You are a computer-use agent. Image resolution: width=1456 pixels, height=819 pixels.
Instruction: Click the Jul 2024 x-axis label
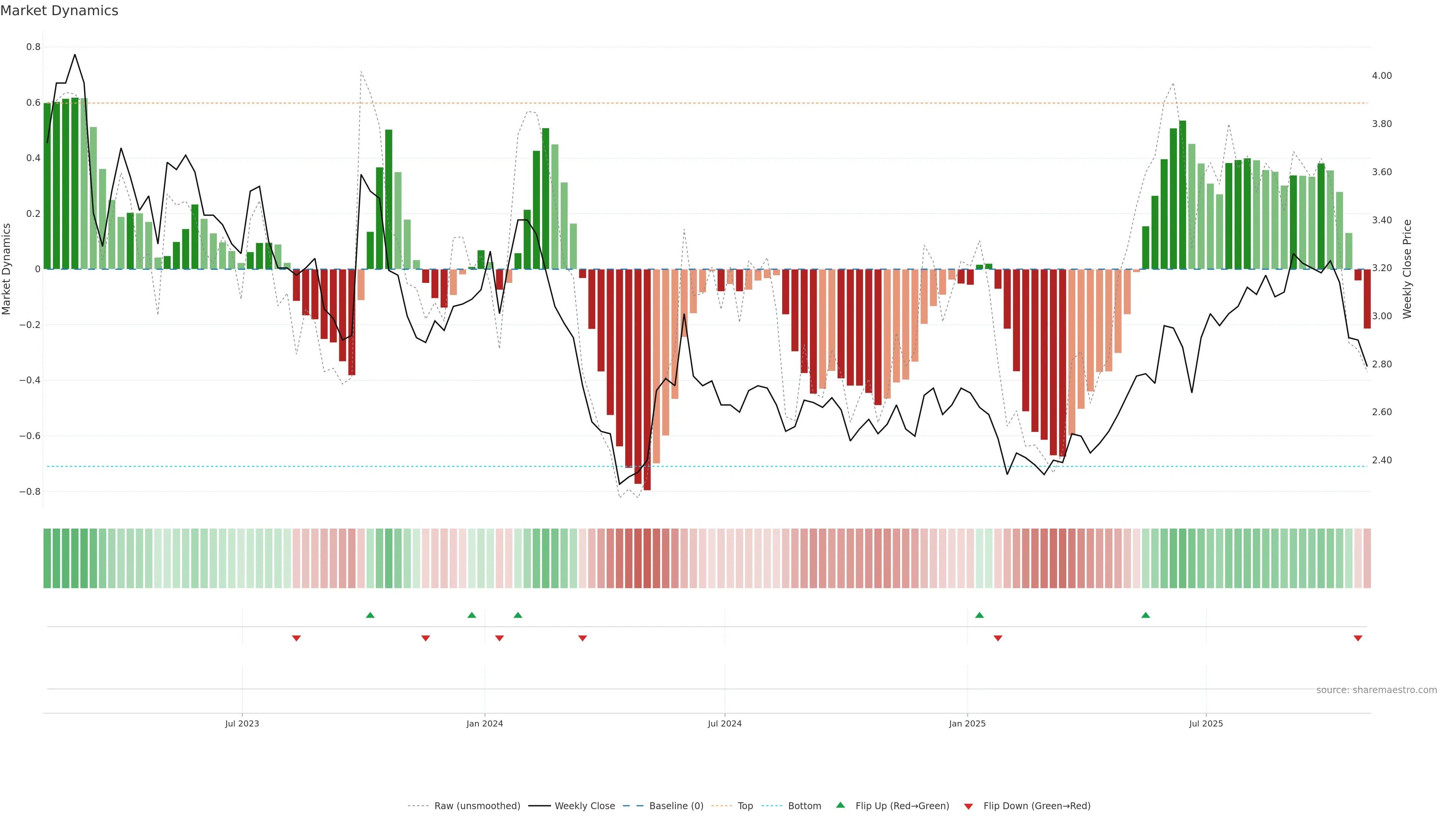coord(725,723)
